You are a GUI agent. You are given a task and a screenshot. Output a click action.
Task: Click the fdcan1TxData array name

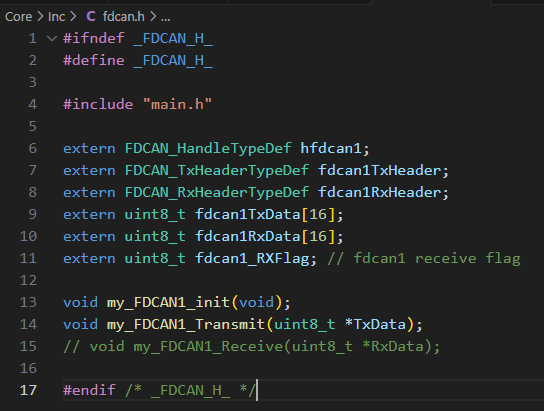tap(247, 214)
